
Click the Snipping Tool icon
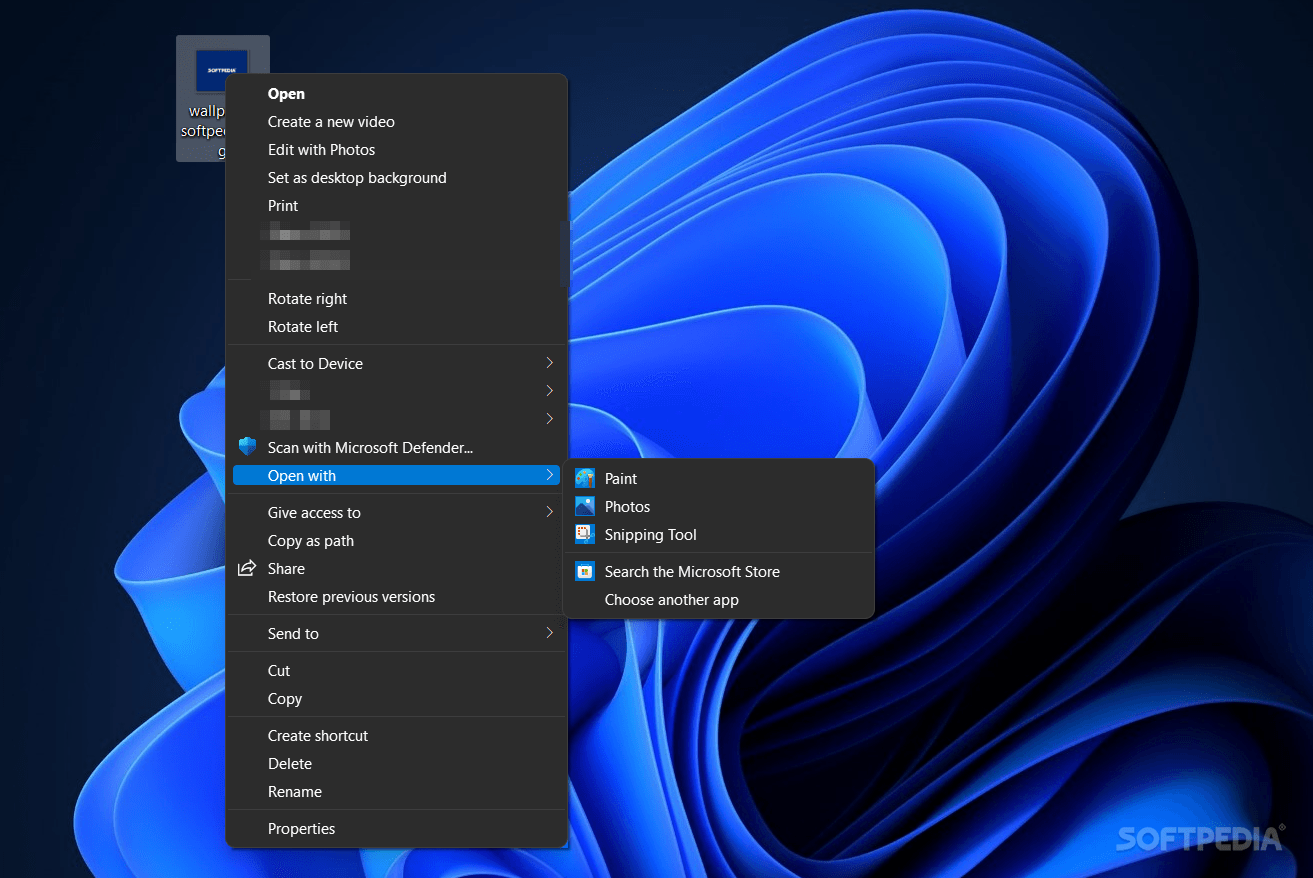pyautogui.click(x=585, y=534)
